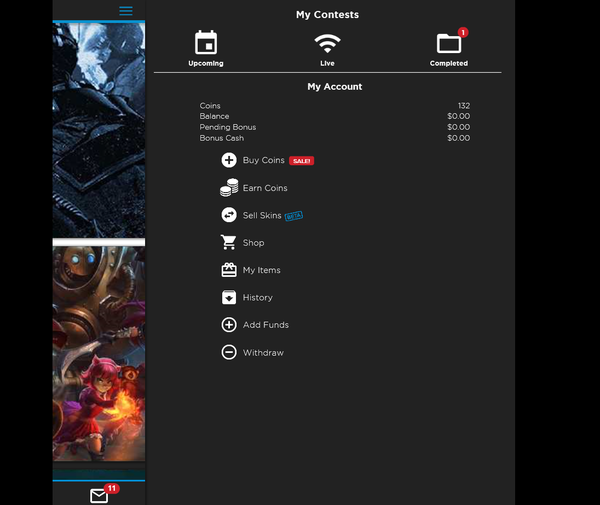Open the Earn Coins link
This screenshot has width=600, height=505.
tap(265, 188)
